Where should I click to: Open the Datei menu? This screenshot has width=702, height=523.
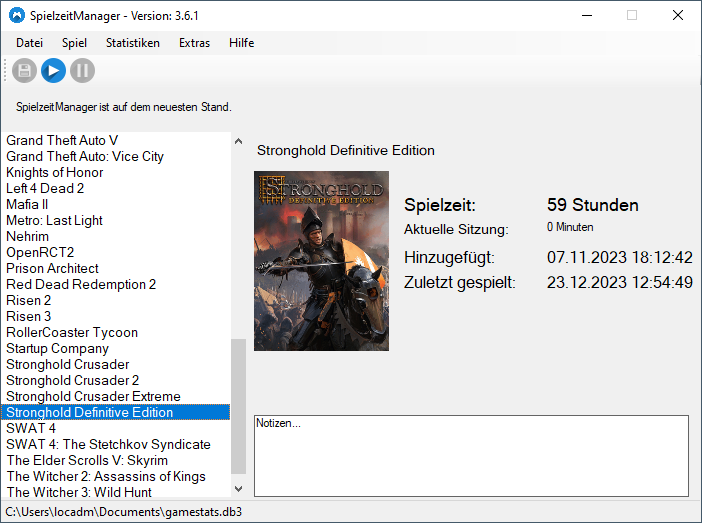pos(30,43)
